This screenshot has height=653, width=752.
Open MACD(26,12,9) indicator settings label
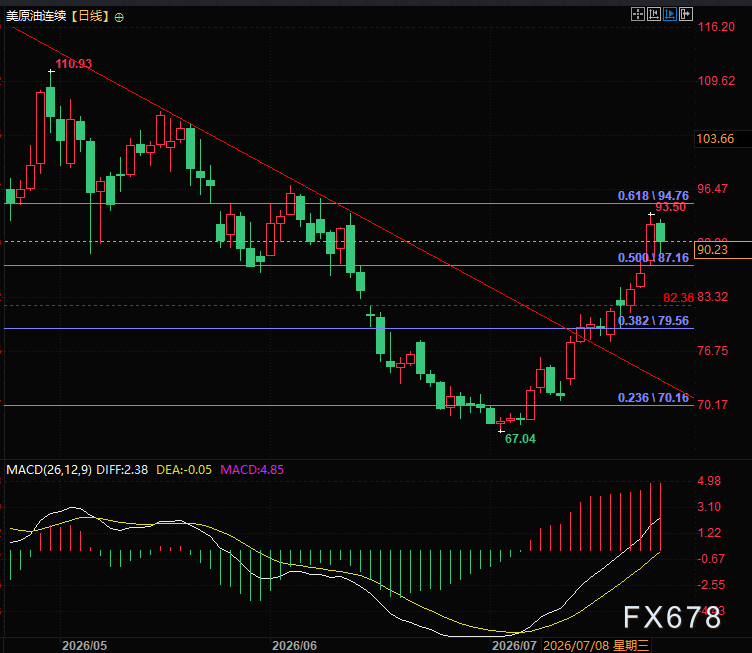pyautogui.click(x=48, y=469)
